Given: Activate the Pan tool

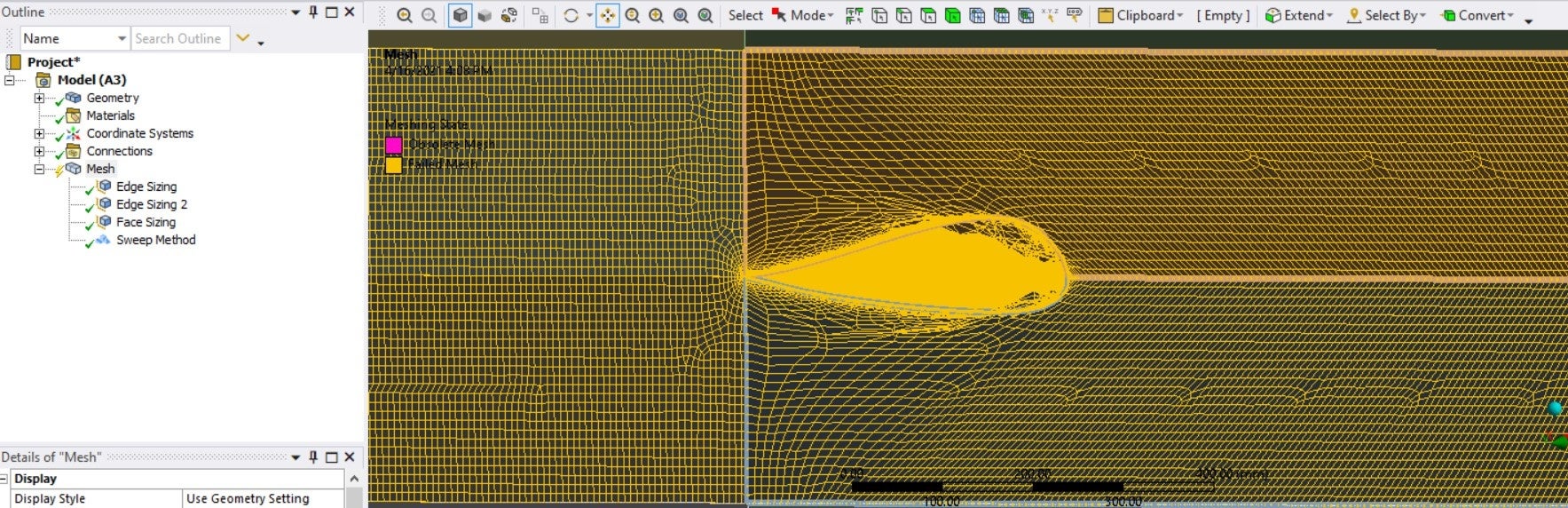Looking at the screenshot, I should [607, 15].
